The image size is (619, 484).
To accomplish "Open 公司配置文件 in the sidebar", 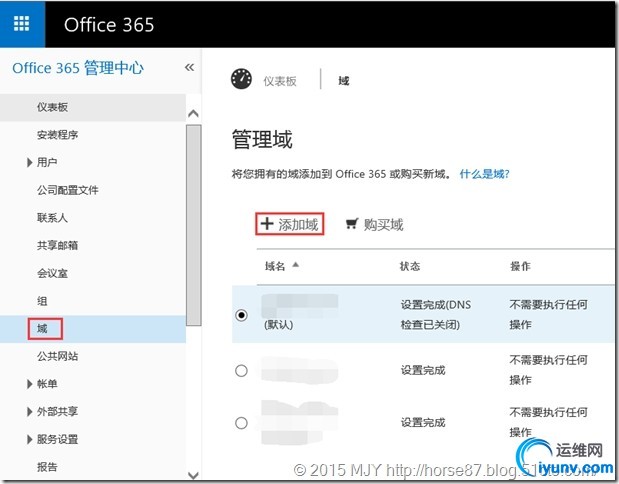I will tap(68, 190).
